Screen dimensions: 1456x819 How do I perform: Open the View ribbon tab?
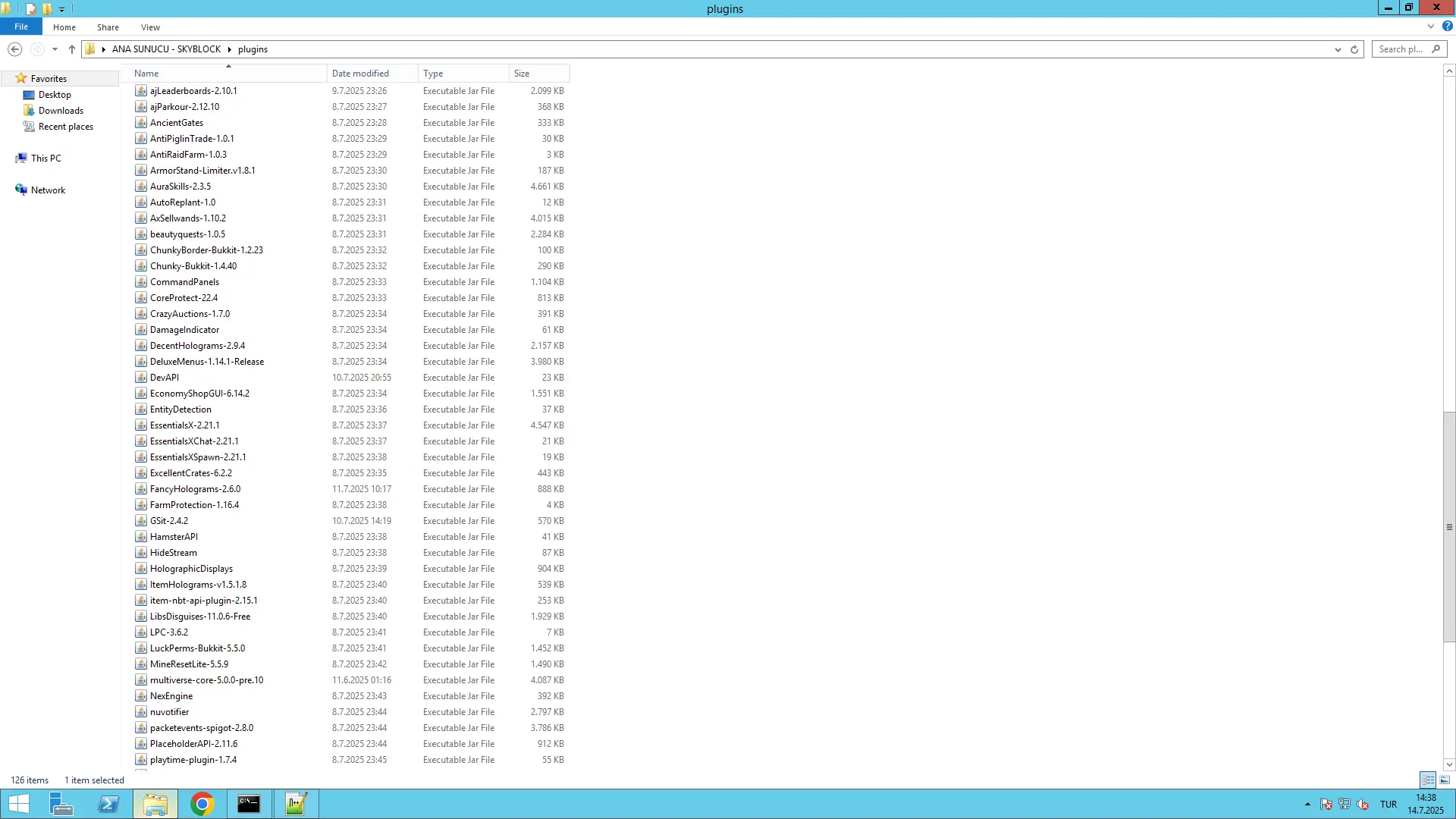150,27
